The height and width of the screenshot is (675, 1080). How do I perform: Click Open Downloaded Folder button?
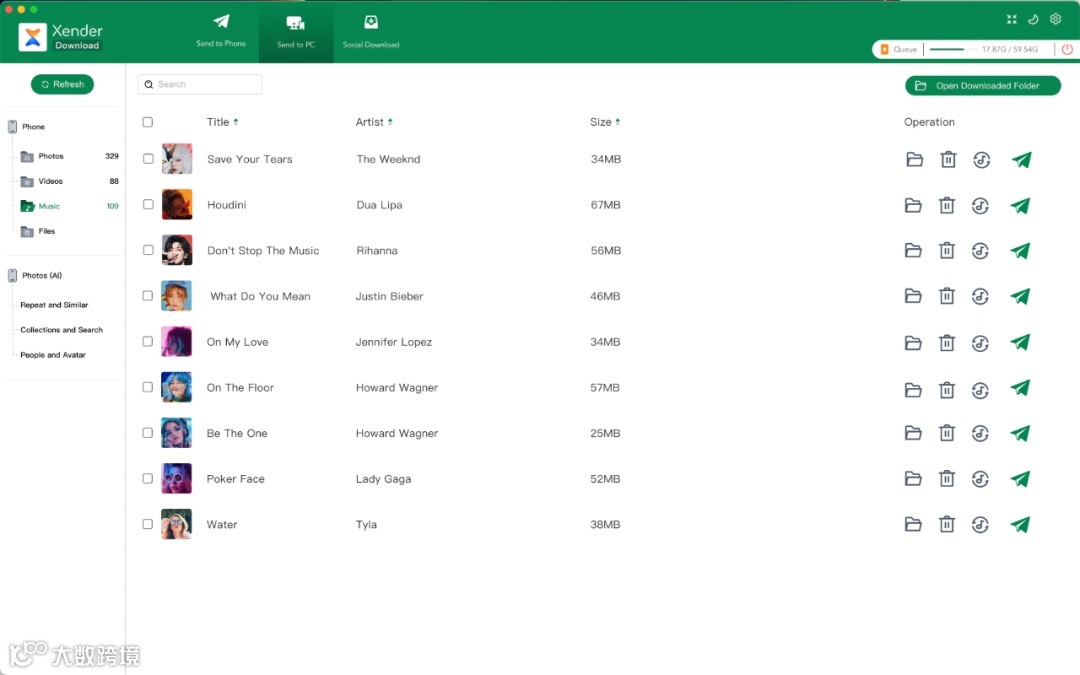pyautogui.click(x=983, y=85)
